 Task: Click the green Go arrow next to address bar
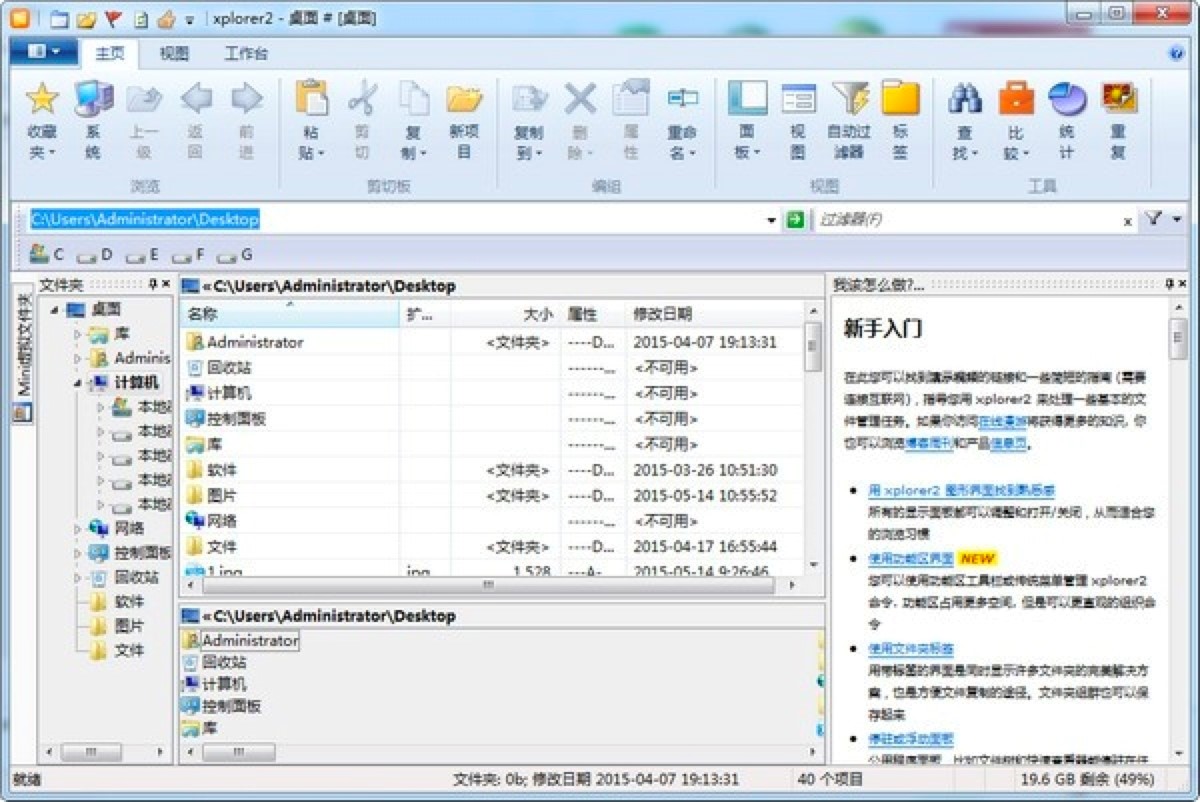tap(795, 219)
